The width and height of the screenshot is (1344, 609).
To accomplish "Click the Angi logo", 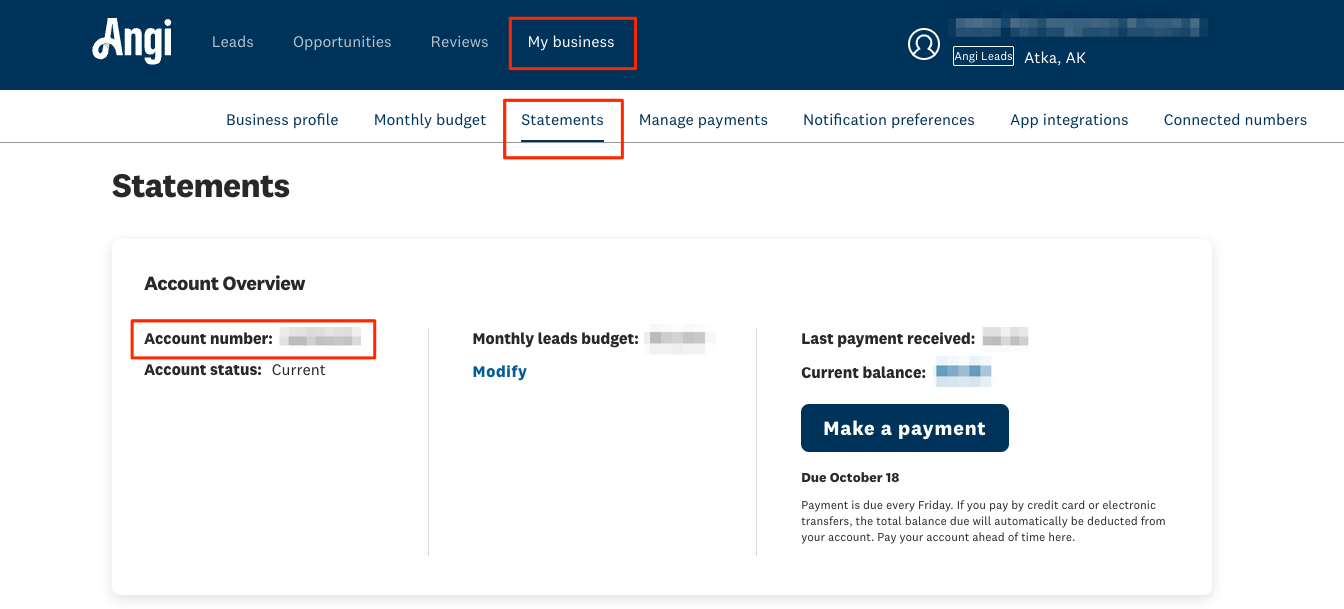I will (x=132, y=42).
